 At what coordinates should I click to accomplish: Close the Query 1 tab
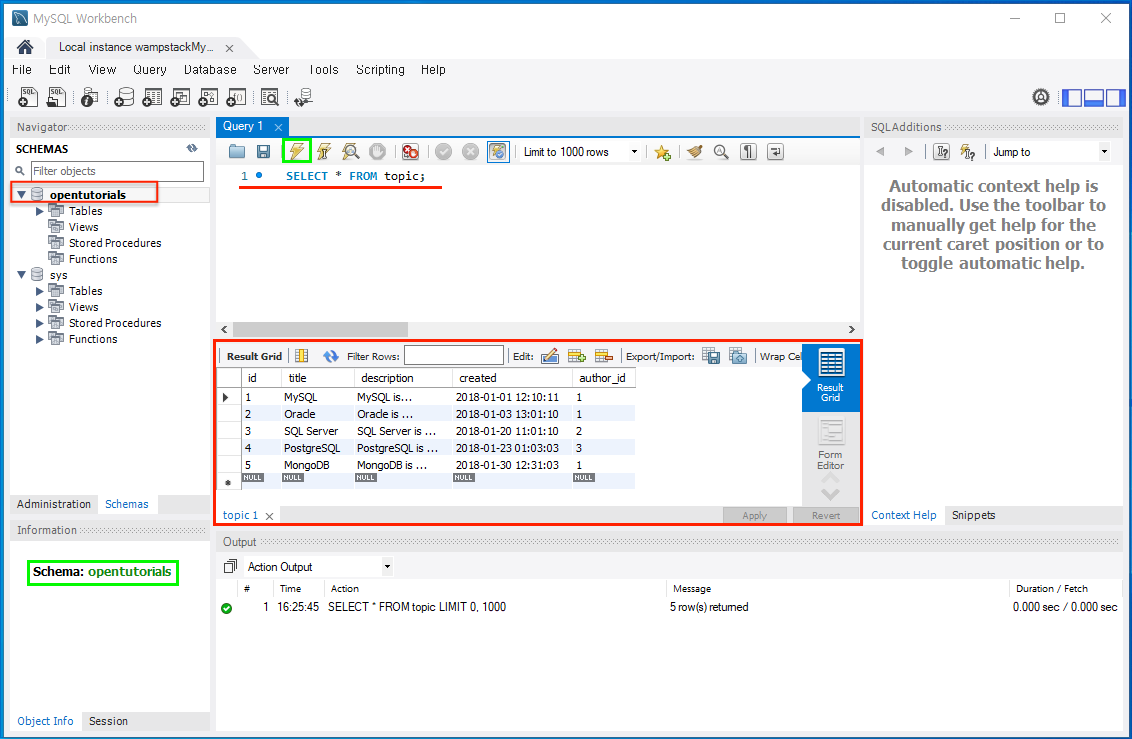click(278, 127)
